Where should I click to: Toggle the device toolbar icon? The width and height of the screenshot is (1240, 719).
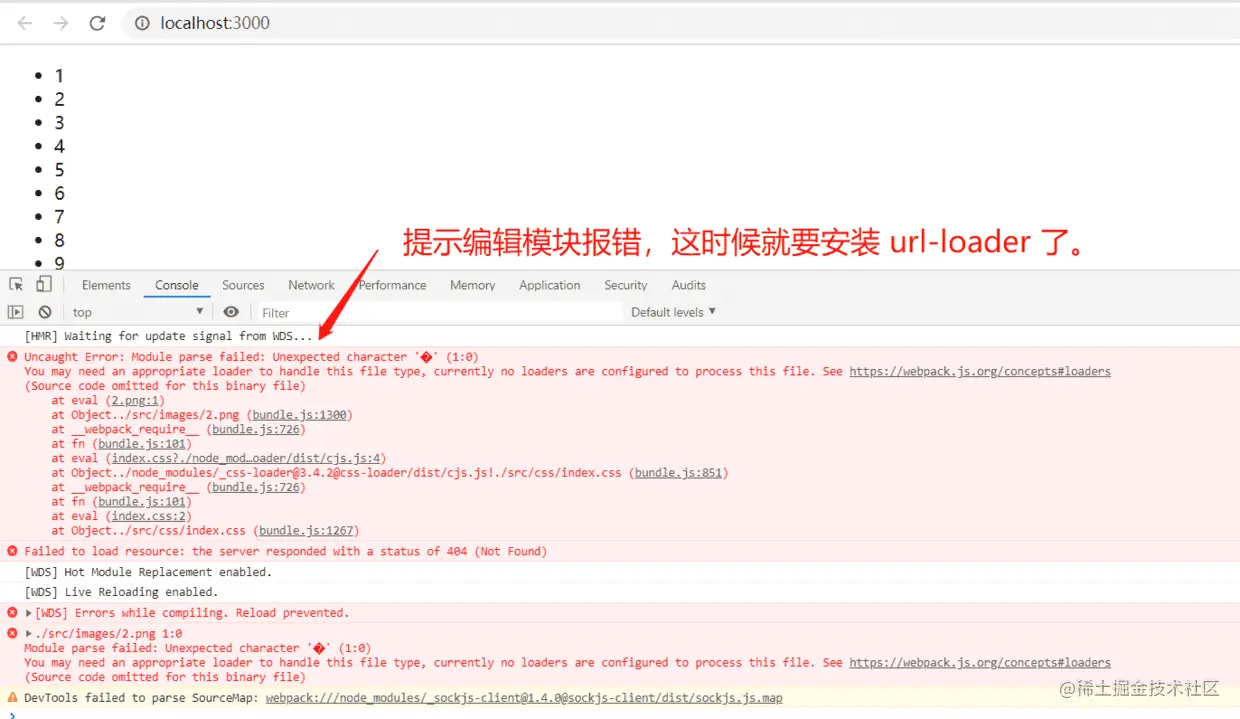point(44,285)
